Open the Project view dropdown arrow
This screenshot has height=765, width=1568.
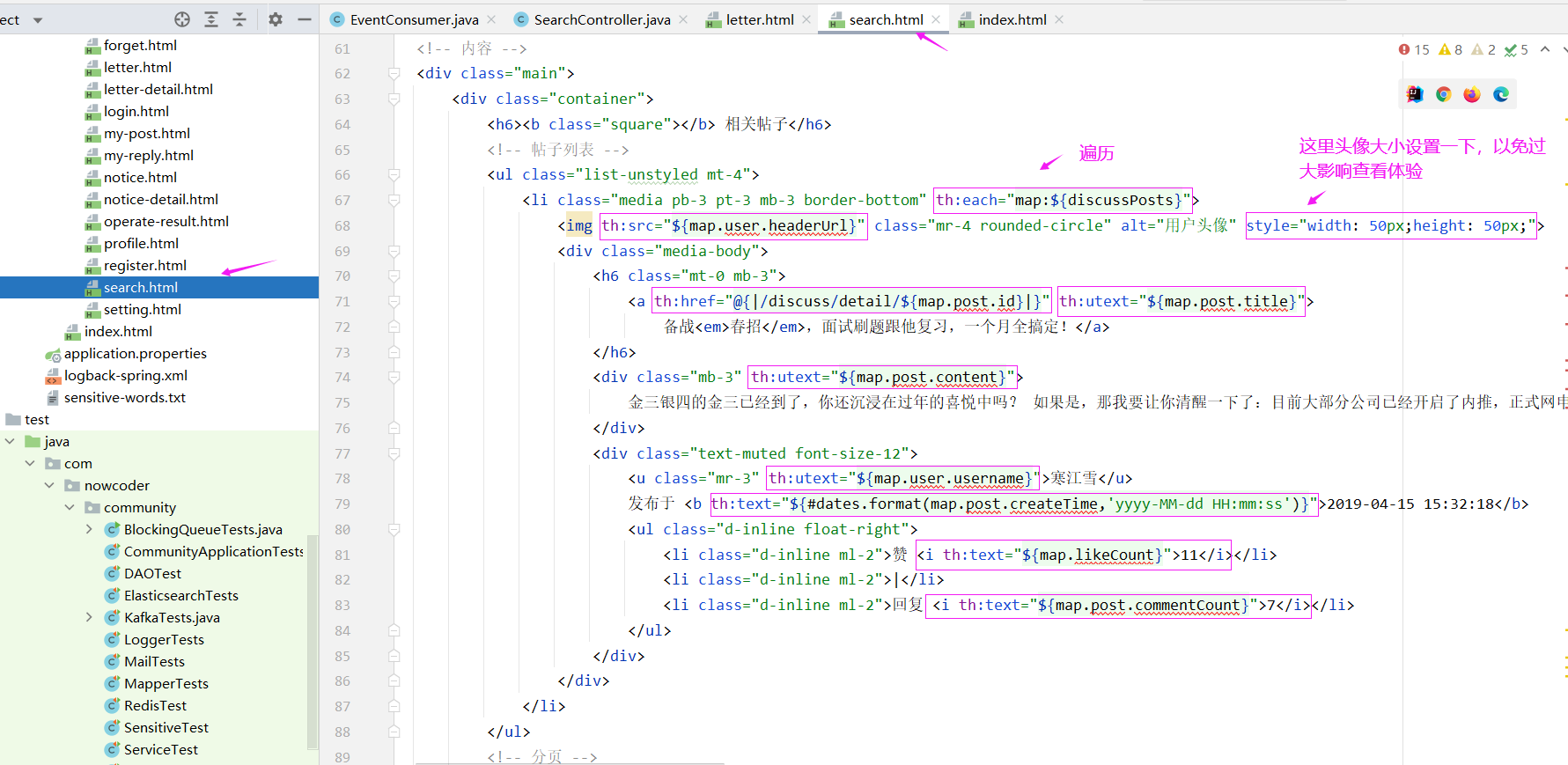pyautogui.click(x=38, y=19)
